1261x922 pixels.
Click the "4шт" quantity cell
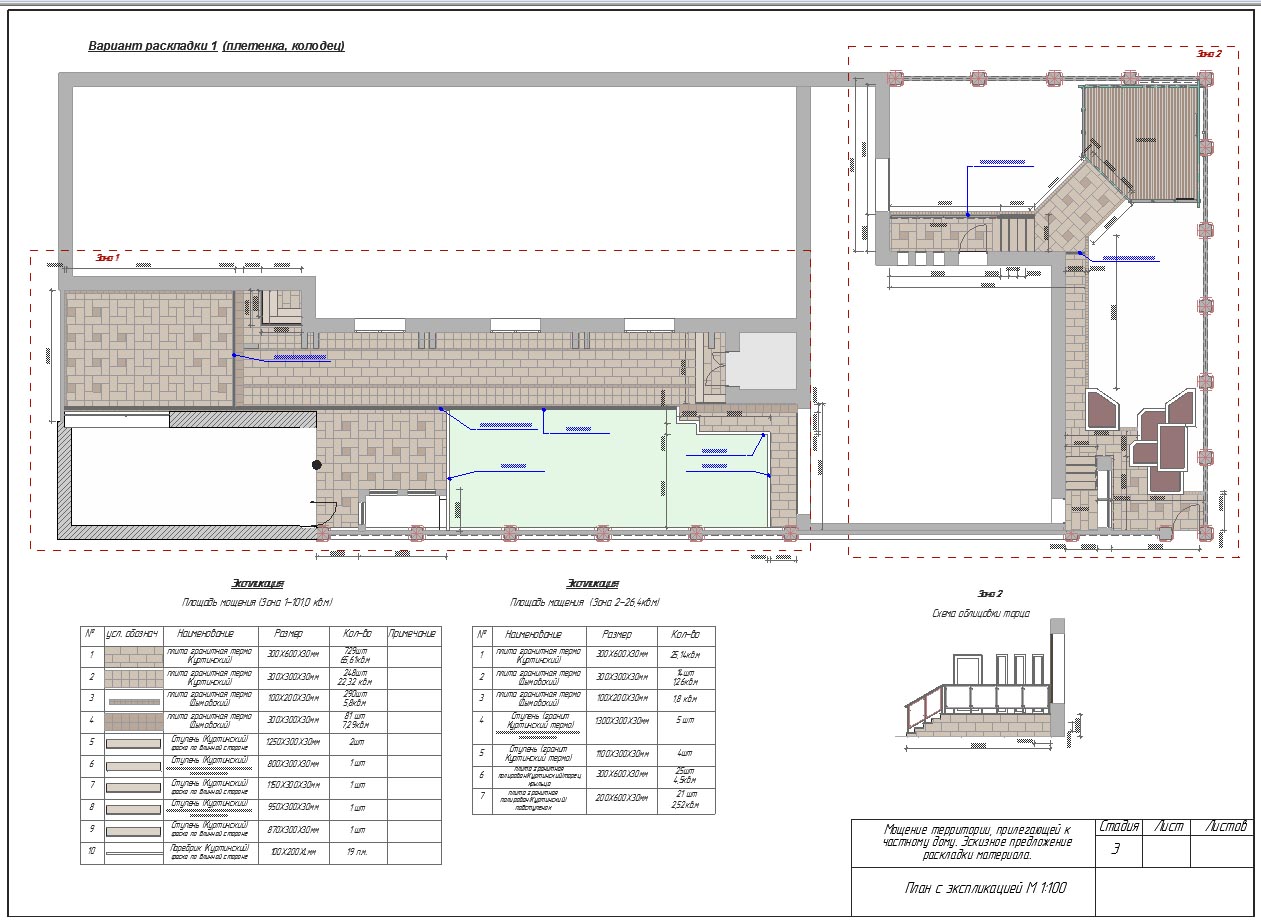click(686, 753)
